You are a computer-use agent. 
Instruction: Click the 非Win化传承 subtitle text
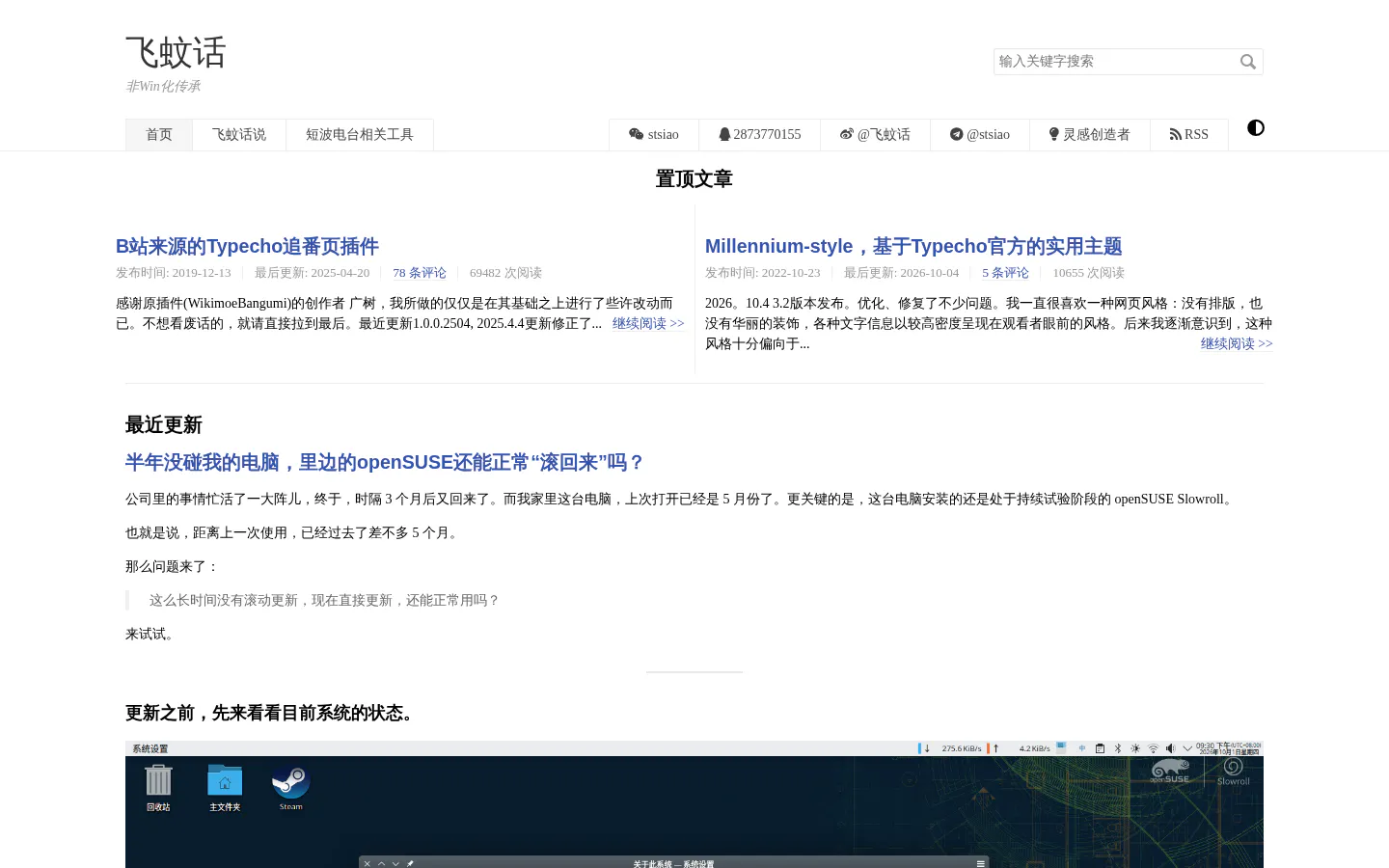click(x=163, y=87)
